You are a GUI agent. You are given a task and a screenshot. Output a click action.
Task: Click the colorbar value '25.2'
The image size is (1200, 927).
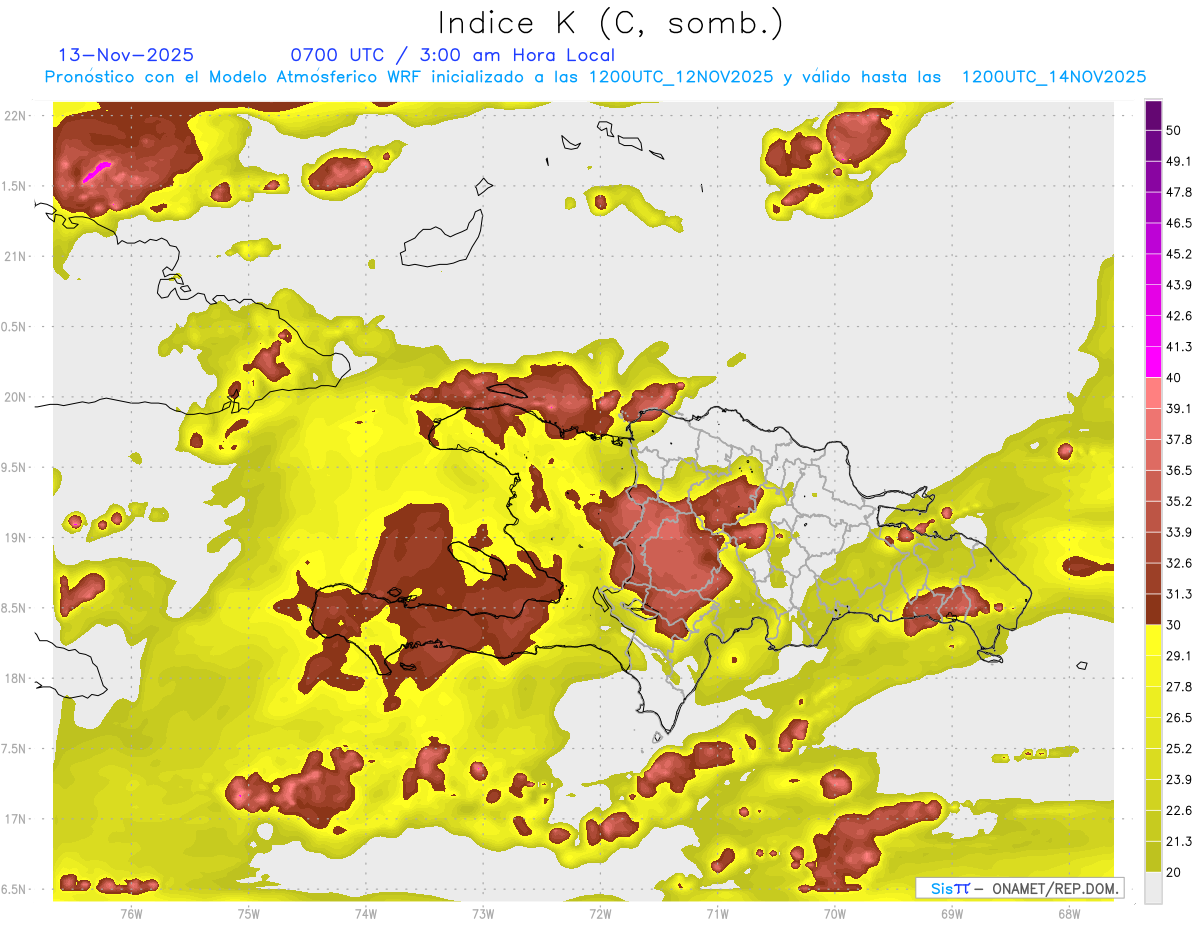[1179, 749]
